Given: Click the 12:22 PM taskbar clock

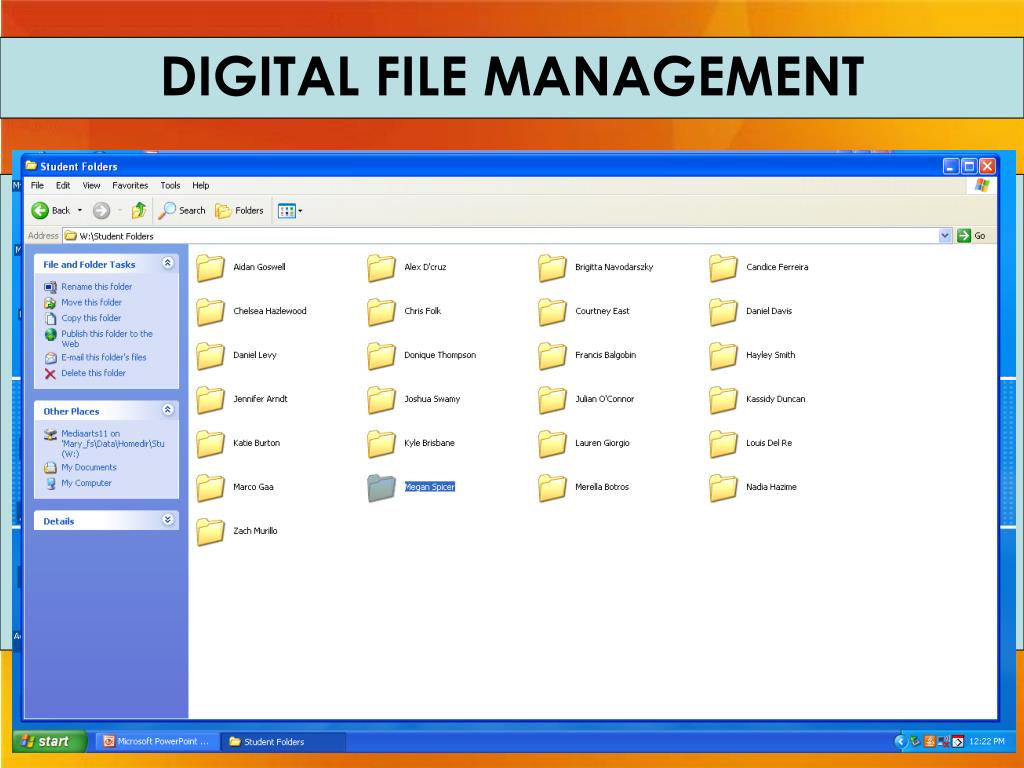Looking at the screenshot, I should (986, 741).
